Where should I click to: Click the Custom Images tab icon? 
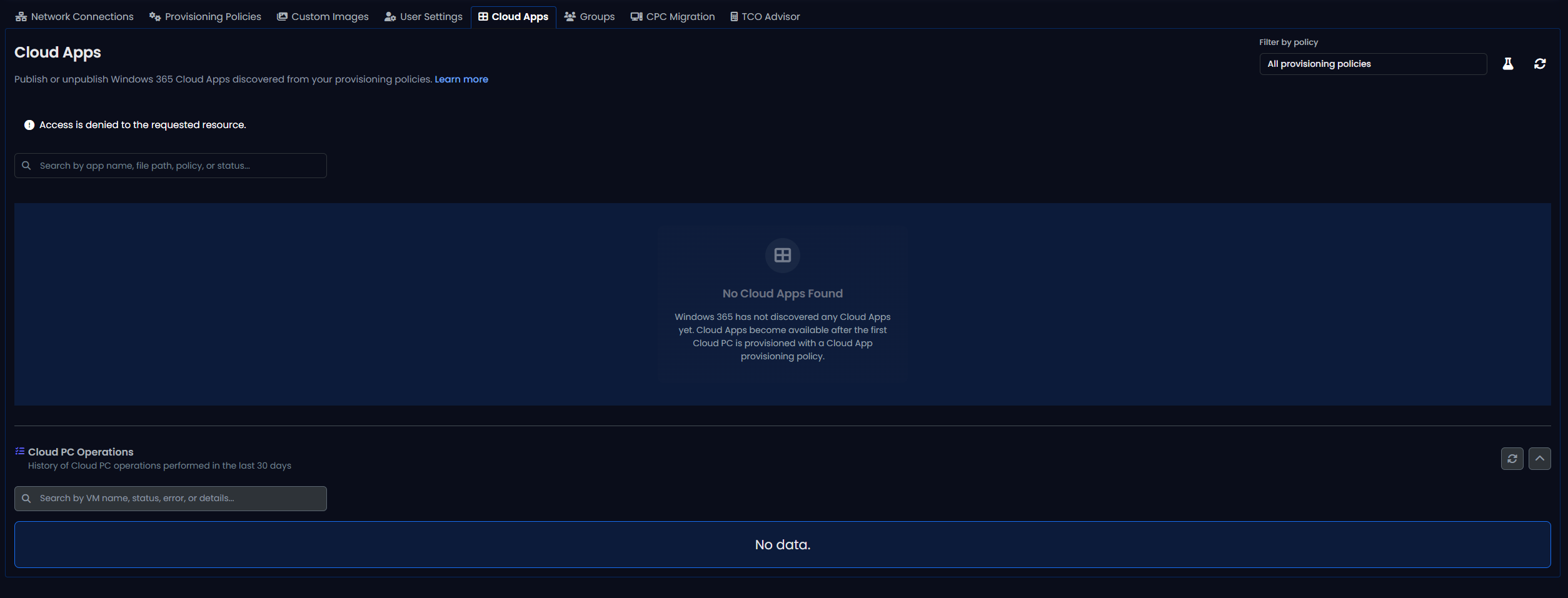tap(283, 17)
